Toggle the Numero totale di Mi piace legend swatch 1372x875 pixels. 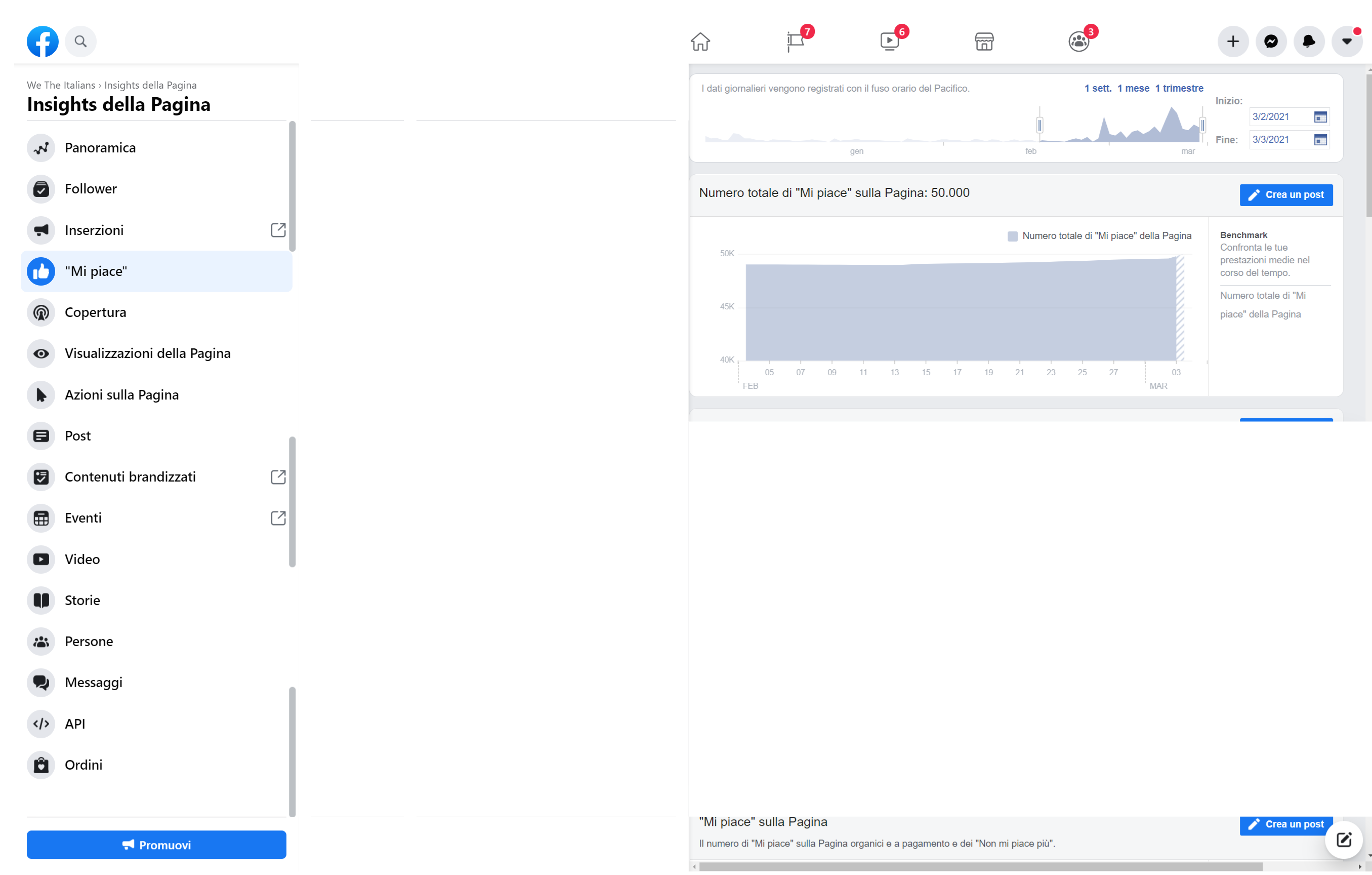tap(1013, 236)
